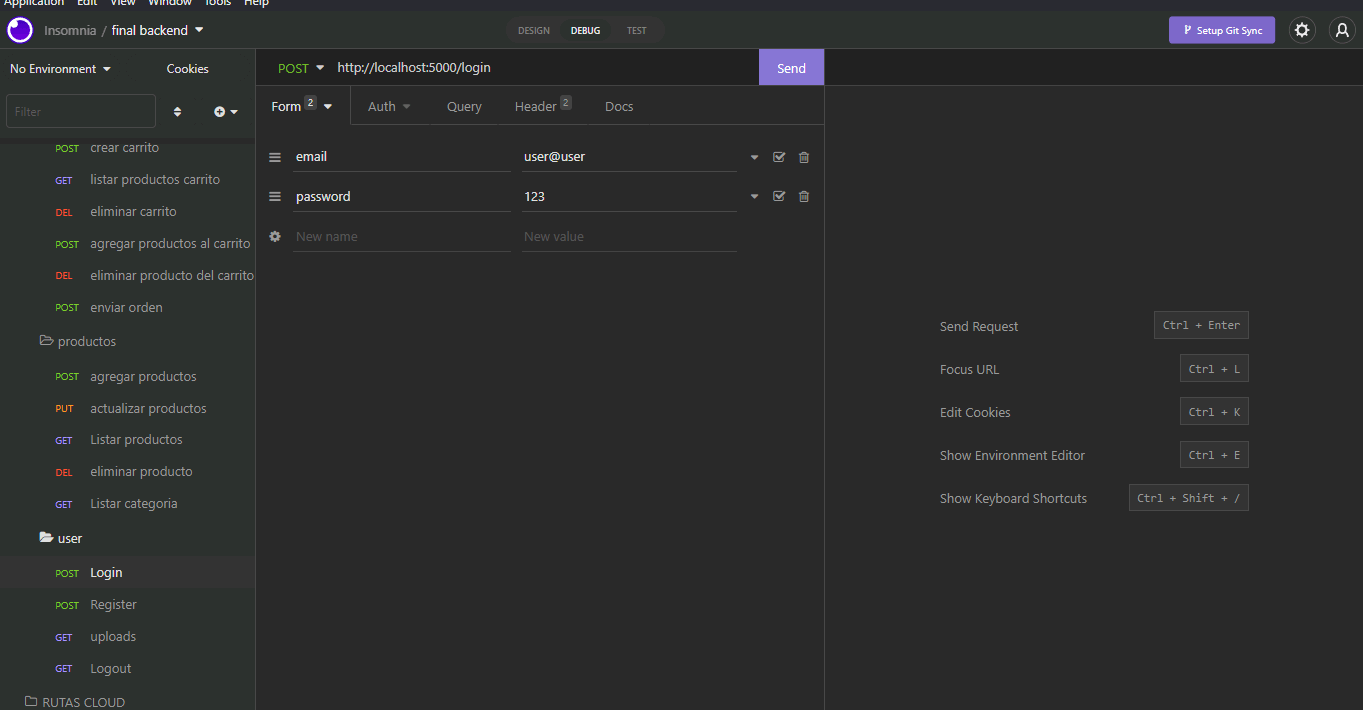Disable the password form parameter
The height and width of the screenshot is (710, 1363).
(x=779, y=196)
